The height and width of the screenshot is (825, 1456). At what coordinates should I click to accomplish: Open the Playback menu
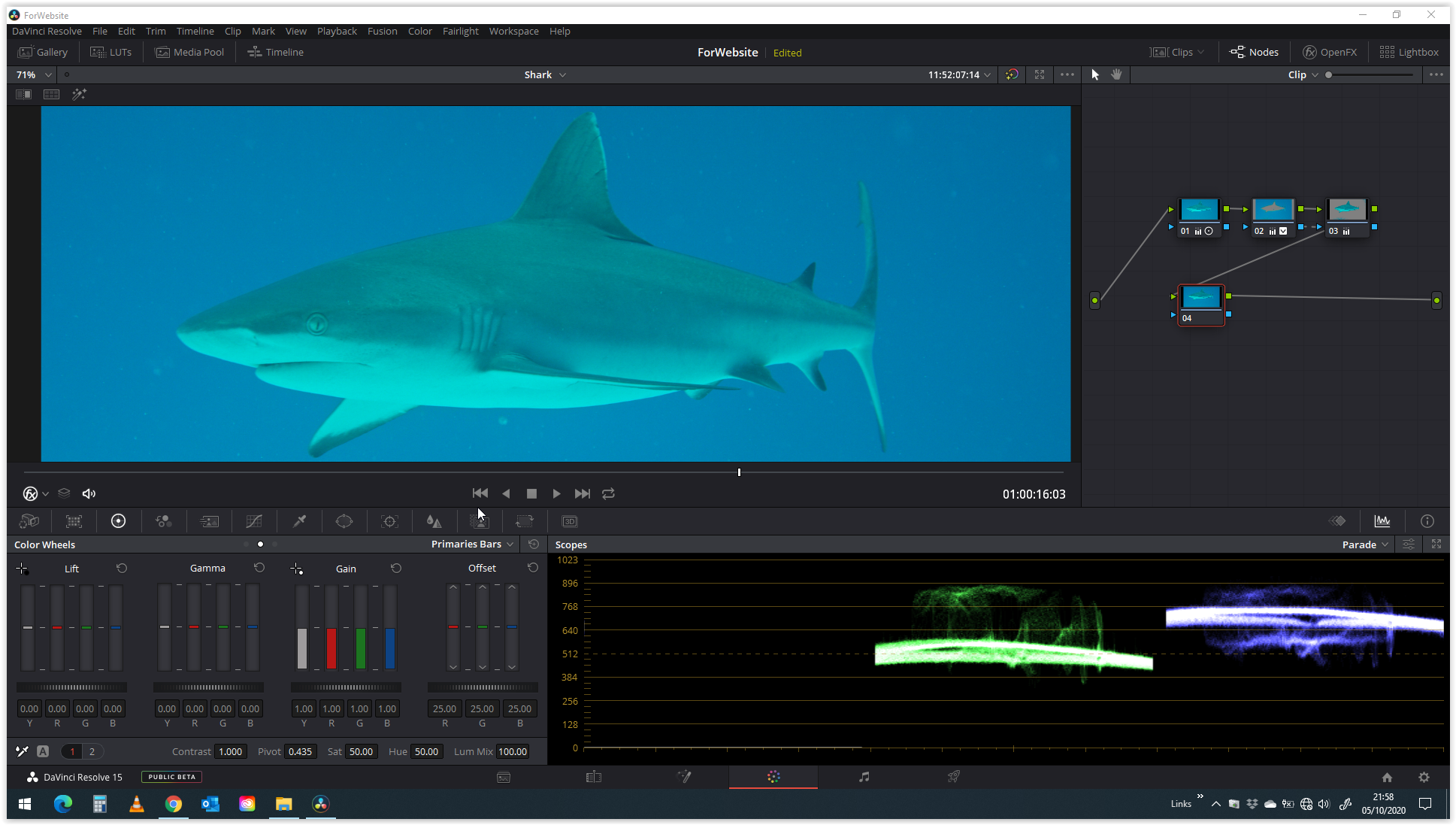pyautogui.click(x=337, y=31)
